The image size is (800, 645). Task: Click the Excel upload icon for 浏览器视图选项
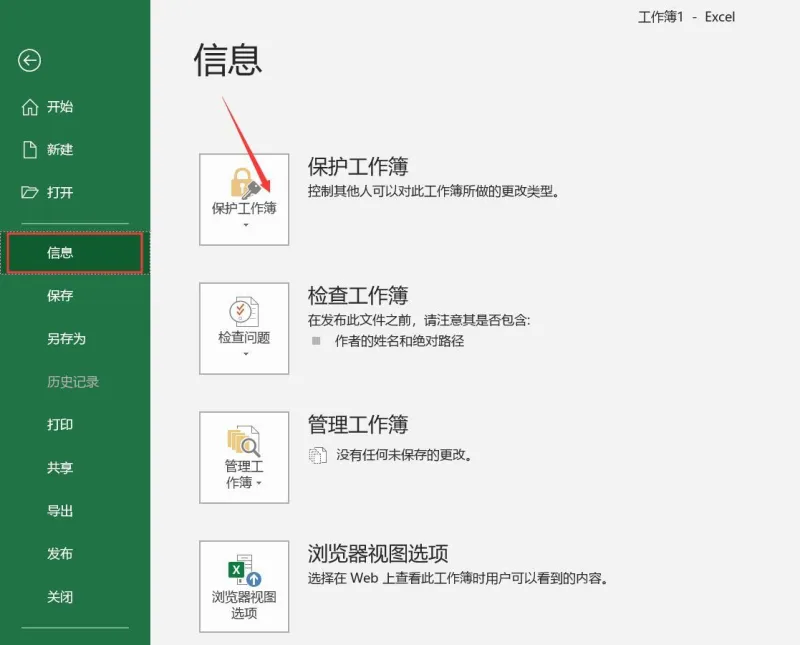coord(244,570)
